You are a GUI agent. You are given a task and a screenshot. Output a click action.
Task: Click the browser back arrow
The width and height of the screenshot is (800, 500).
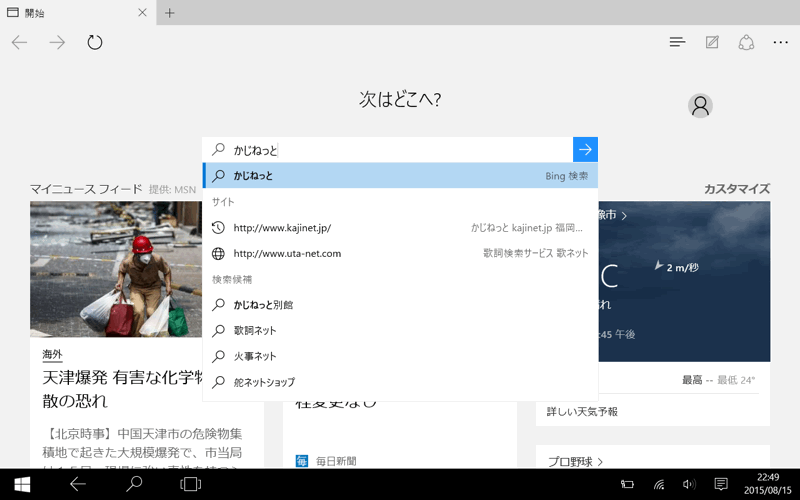[19, 42]
